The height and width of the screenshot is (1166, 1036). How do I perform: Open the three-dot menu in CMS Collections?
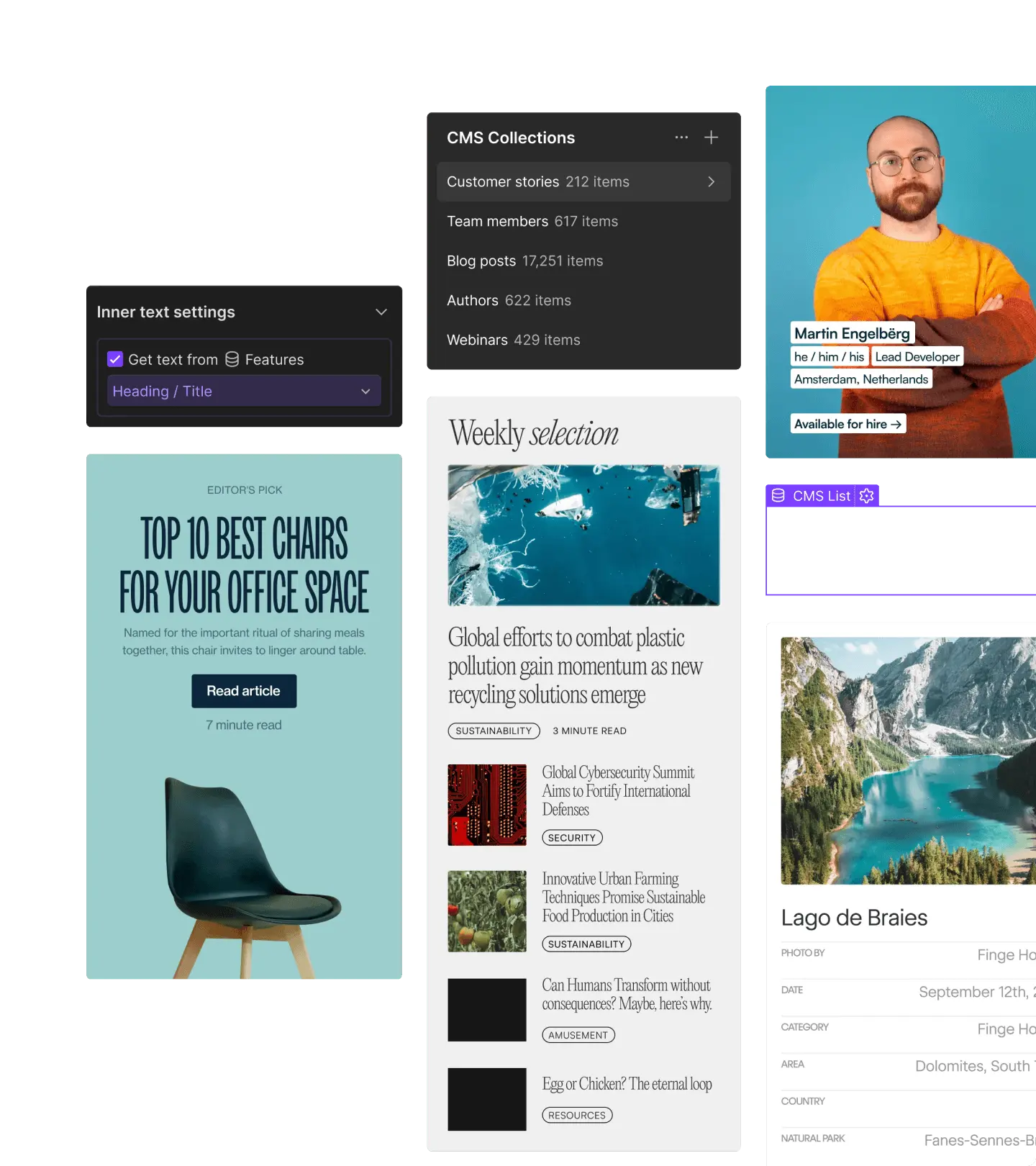pos(681,137)
